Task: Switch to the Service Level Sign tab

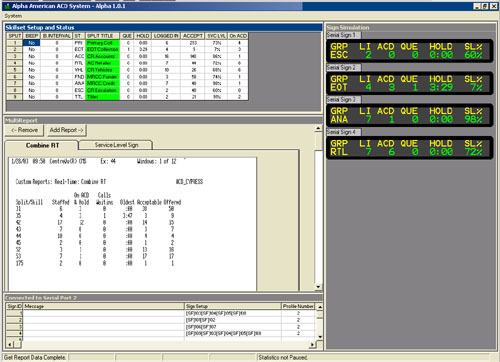Action: pos(116,145)
